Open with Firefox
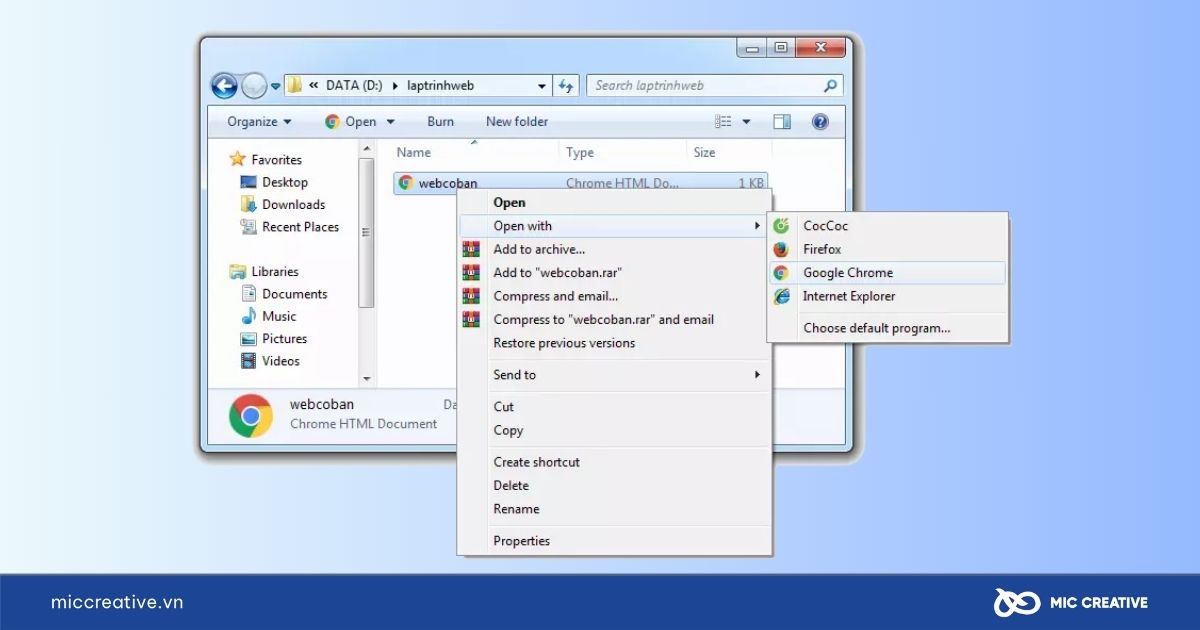 888,249
